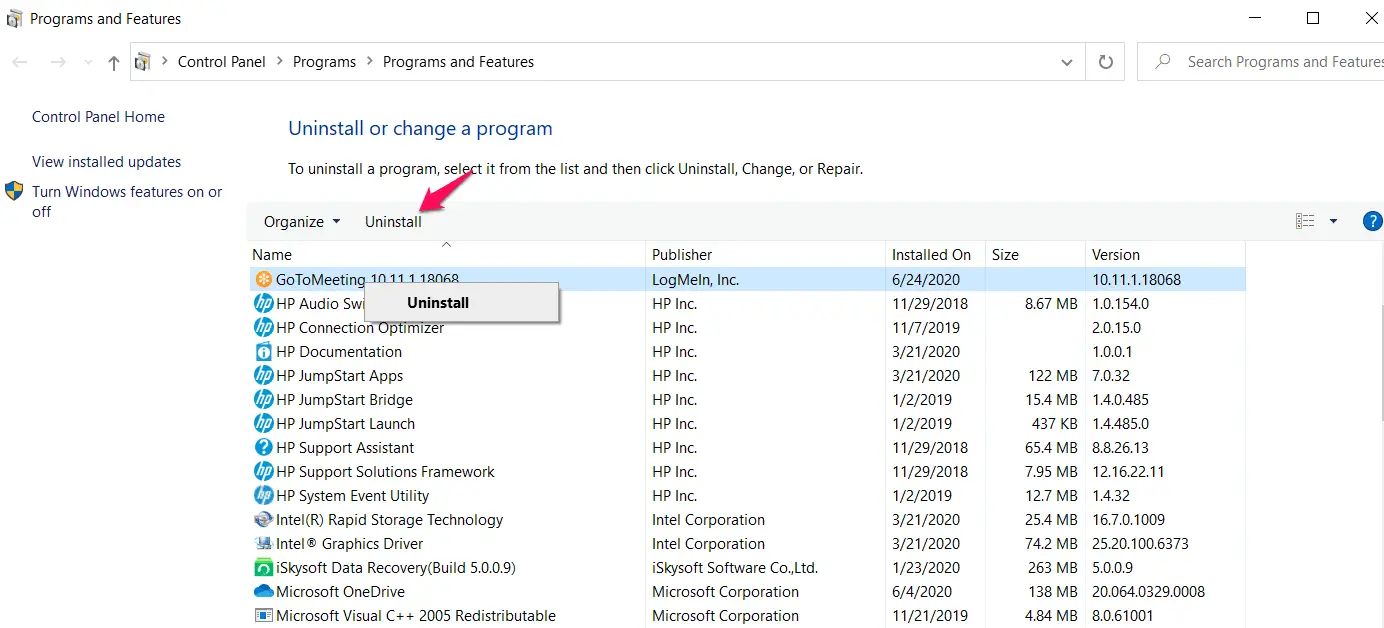The width and height of the screenshot is (1384, 628).
Task: Expand the chevron after Control Panel breadcrumb
Action: click(280, 62)
